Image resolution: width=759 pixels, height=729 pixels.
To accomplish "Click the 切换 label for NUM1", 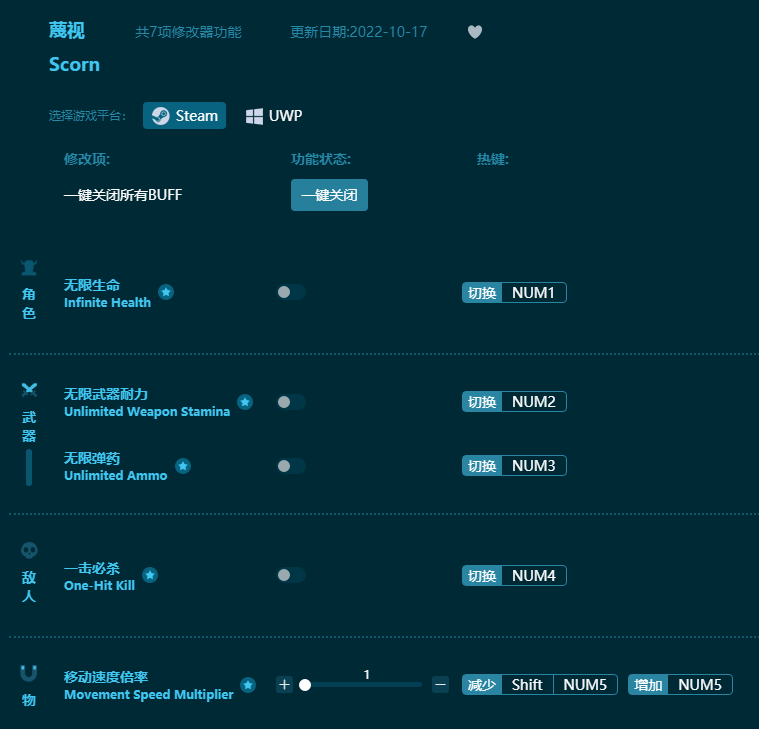I will (x=482, y=292).
